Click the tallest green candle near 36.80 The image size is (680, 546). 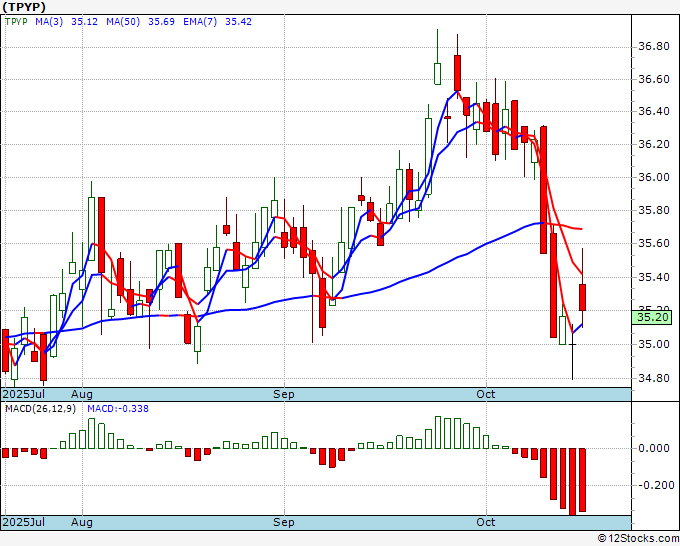coord(437,74)
